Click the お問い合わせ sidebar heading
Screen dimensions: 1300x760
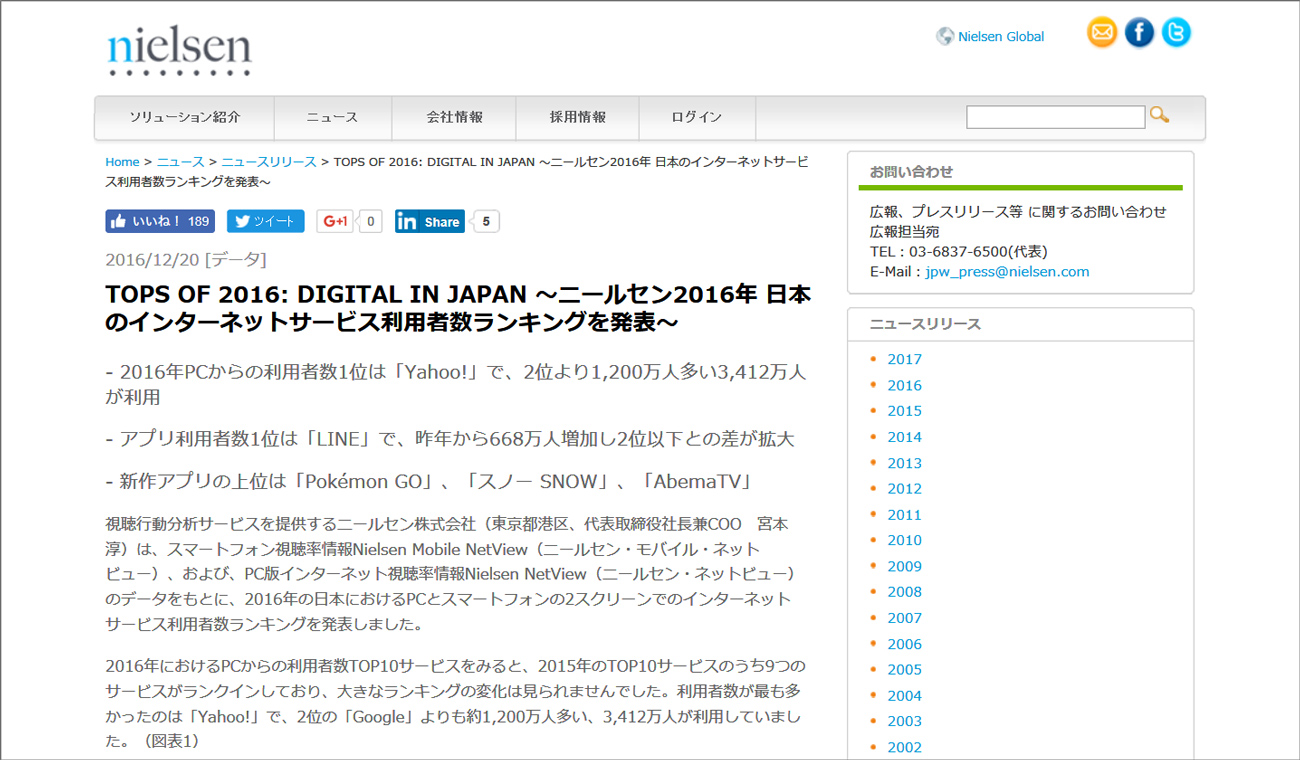click(911, 172)
